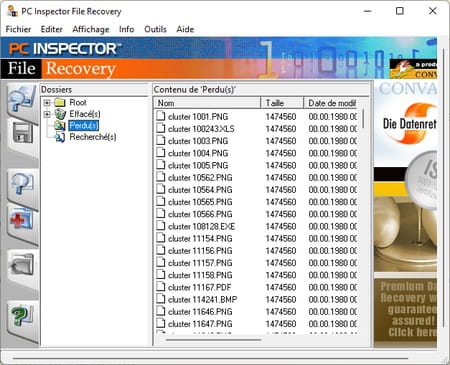The width and height of the screenshot is (450, 365).
Task: Open the Editer menu
Action: pos(52,29)
